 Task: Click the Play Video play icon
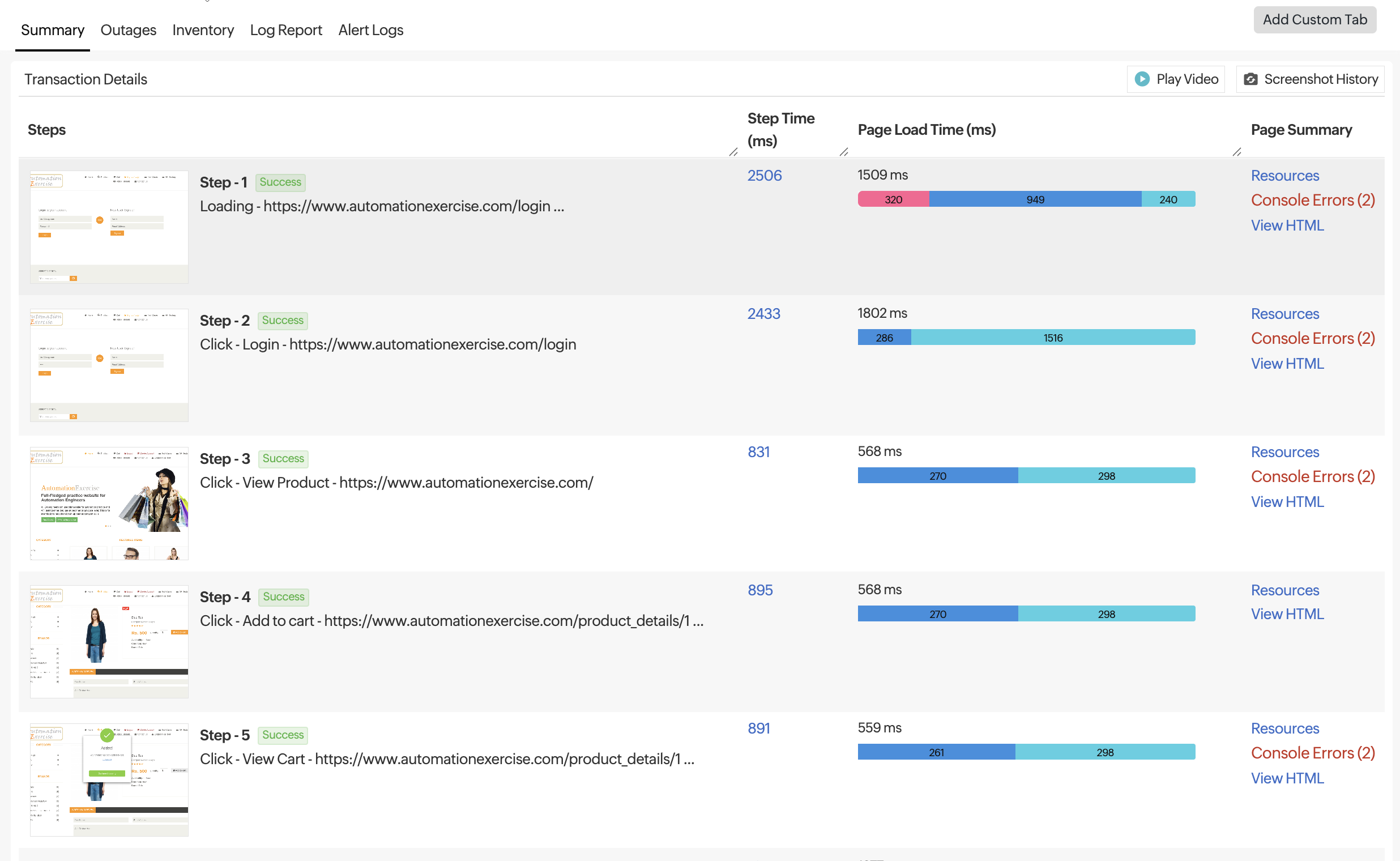[x=1144, y=79]
